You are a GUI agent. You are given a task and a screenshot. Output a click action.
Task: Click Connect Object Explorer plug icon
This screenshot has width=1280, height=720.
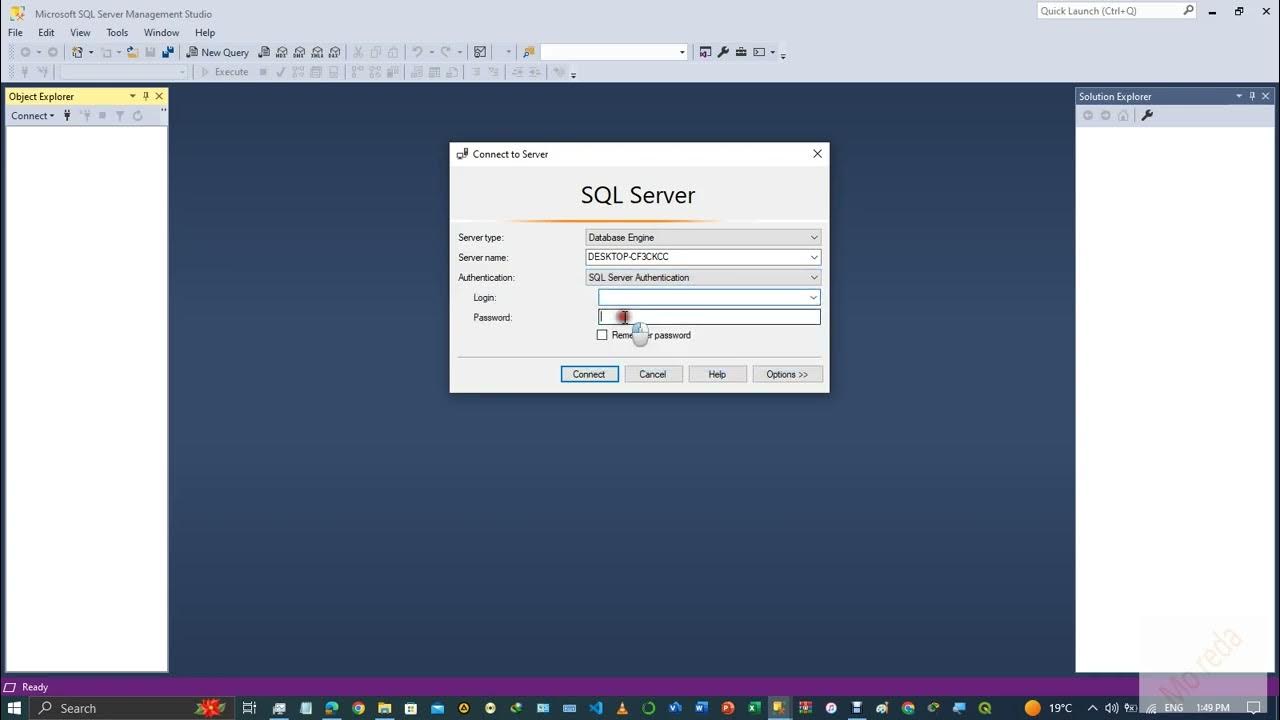pyautogui.click(x=67, y=116)
